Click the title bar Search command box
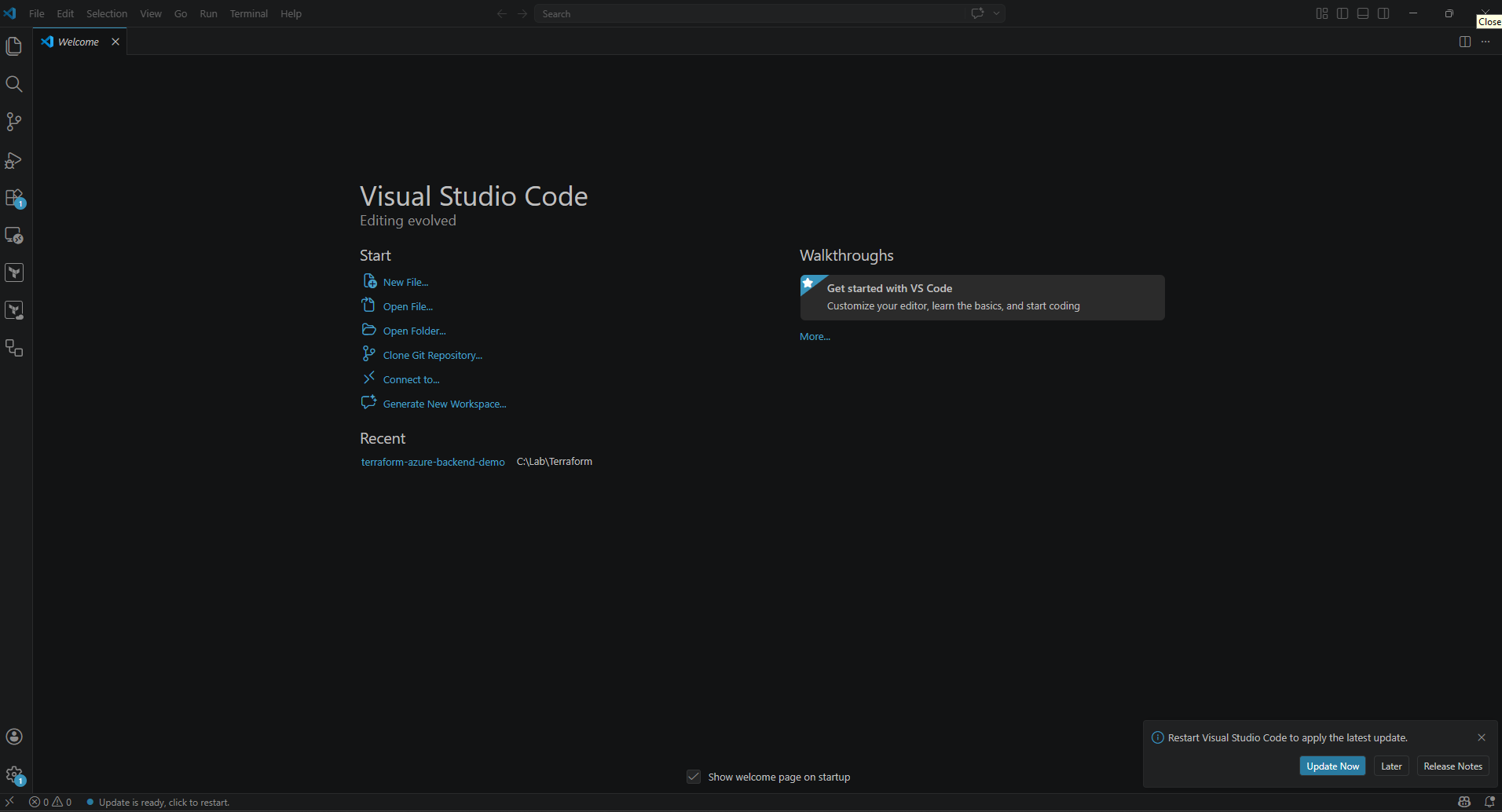 750,13
